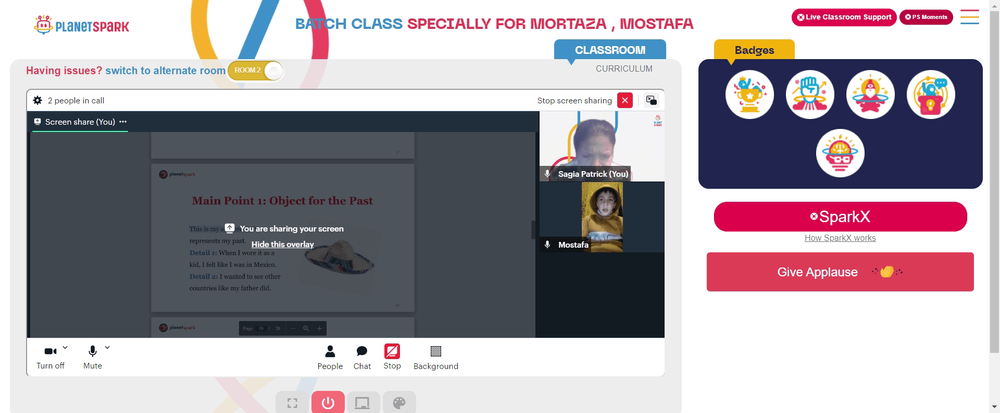Click 'switch to alternate room' text
Viewport: 1000px width, 413px height.
(x=166, y=70)
